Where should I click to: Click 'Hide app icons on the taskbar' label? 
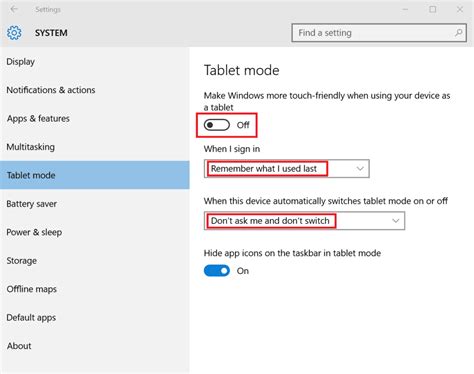click(292, 253)
